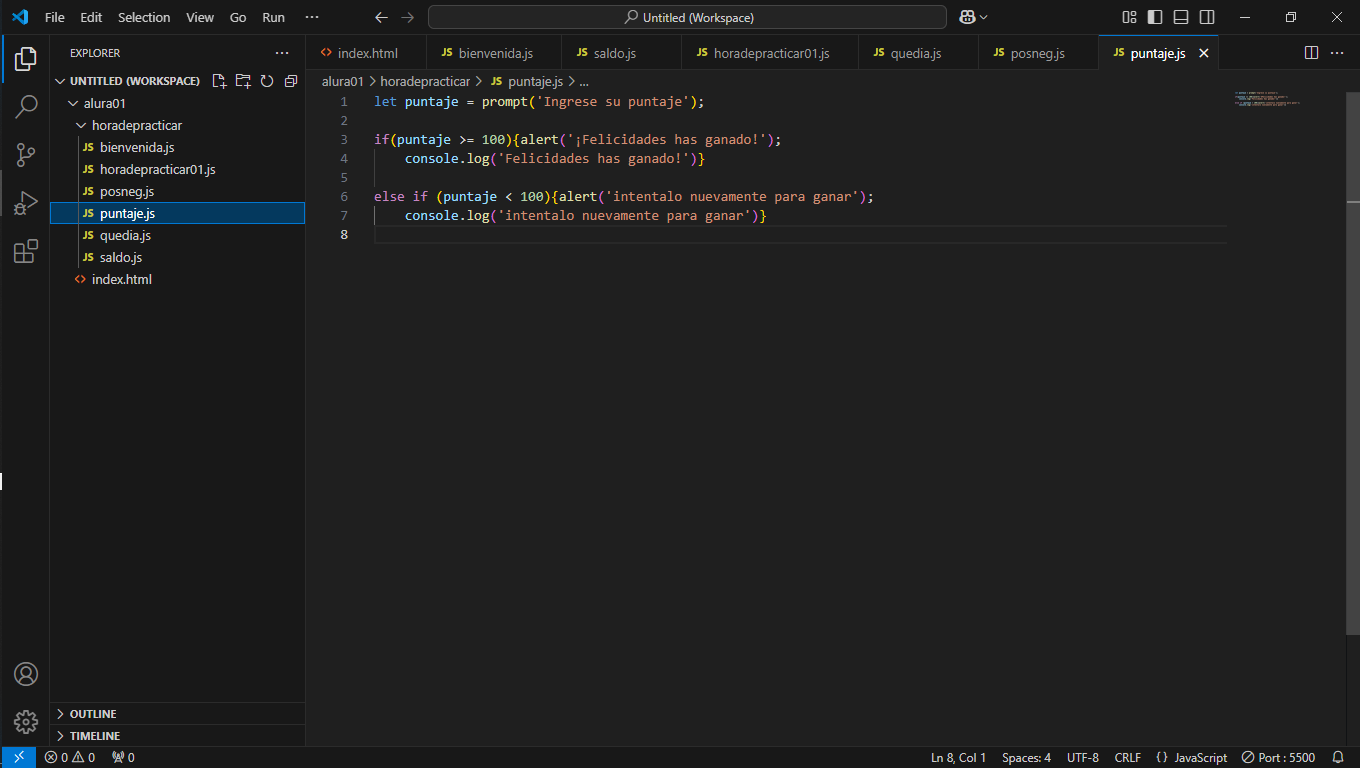Open the Explorer view in activity bar
The width and height of the screenshot is (1360, 768).
[x=26, y=59]
